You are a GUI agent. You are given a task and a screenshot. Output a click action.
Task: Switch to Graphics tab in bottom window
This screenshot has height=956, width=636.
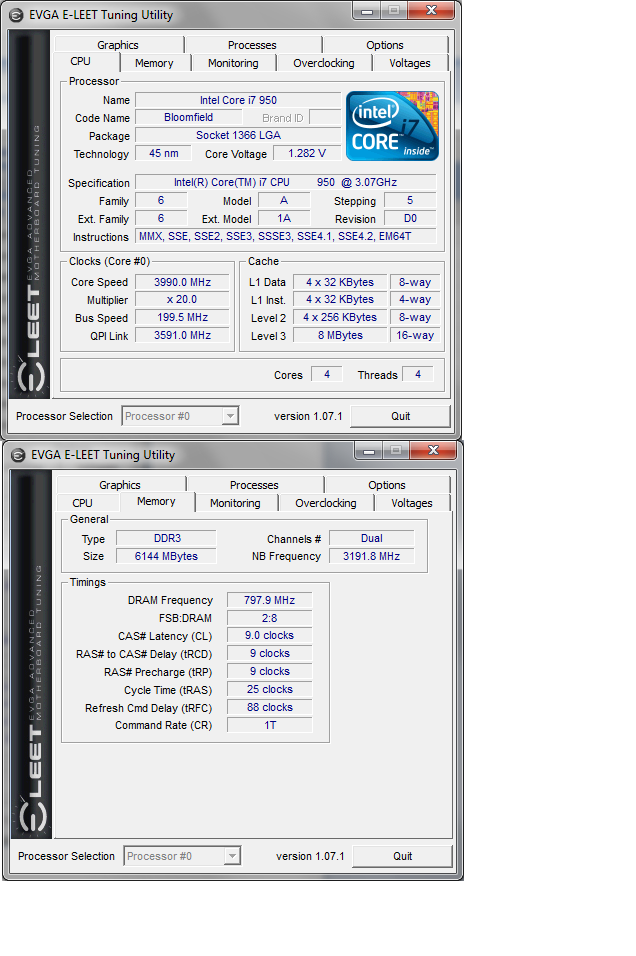[x=120, y=485]
